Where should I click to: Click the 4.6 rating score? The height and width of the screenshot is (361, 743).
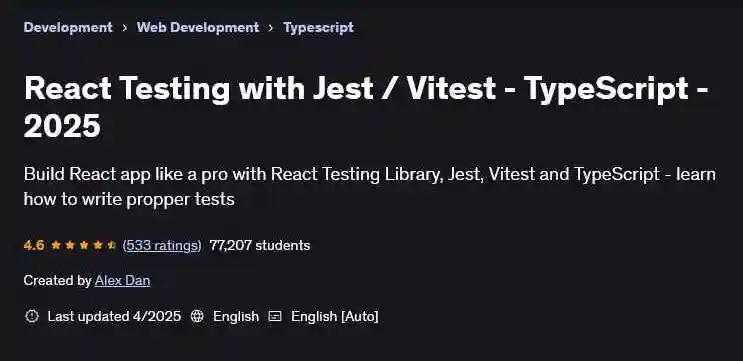click(34, 245)
